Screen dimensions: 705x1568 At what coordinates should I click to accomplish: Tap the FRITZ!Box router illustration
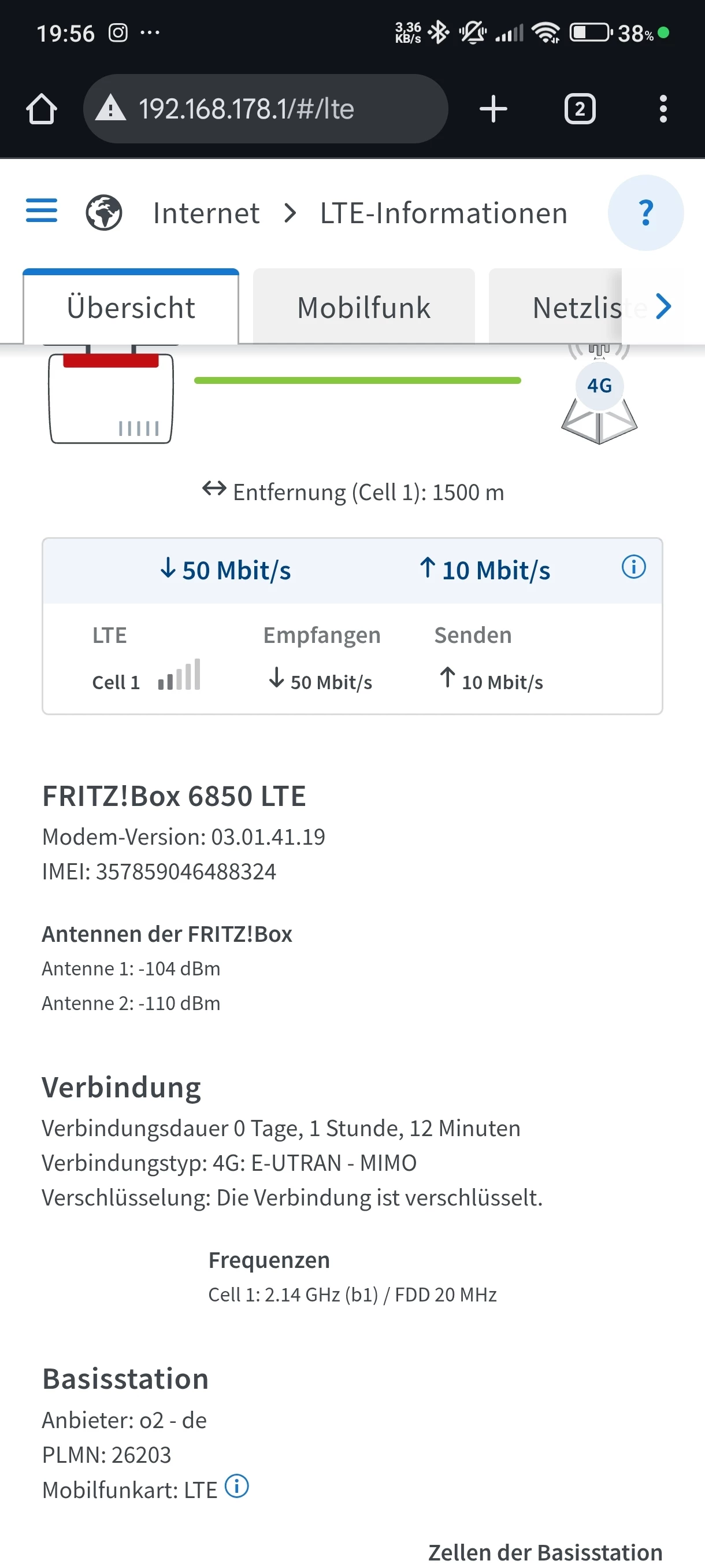pyautogui.click(x=111, y=397)
